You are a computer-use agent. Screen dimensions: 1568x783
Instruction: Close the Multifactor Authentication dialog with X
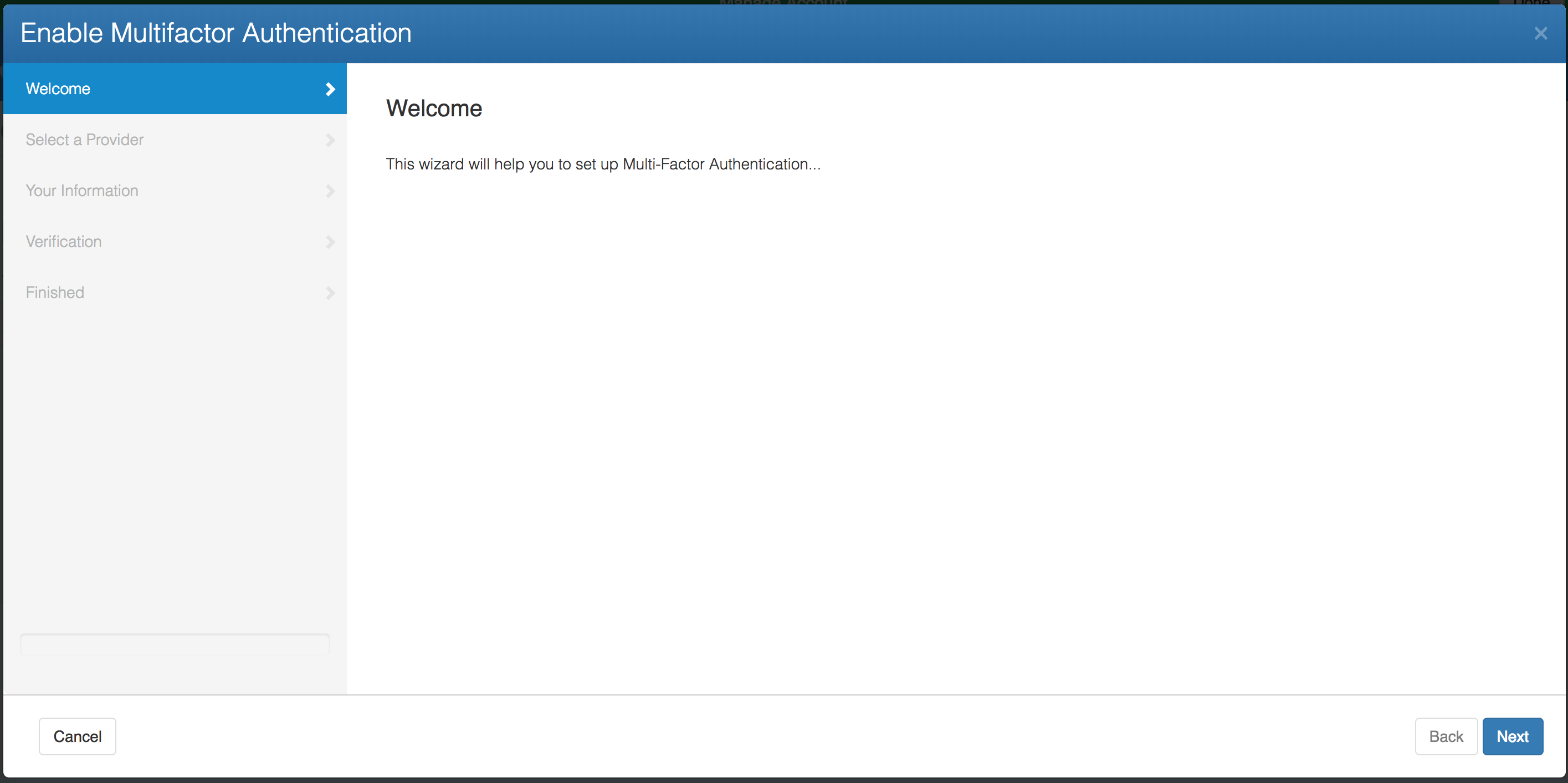(1540, 33)
